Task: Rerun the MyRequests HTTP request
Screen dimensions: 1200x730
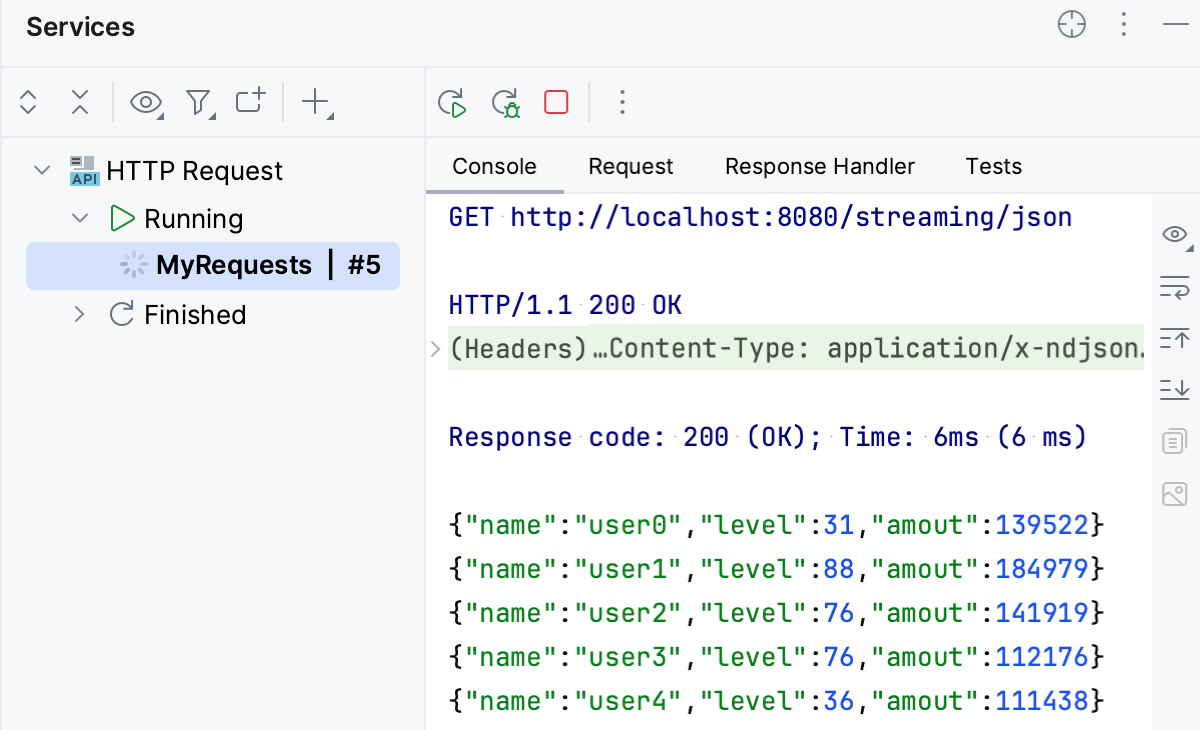Action: click(x=451, y=102)
